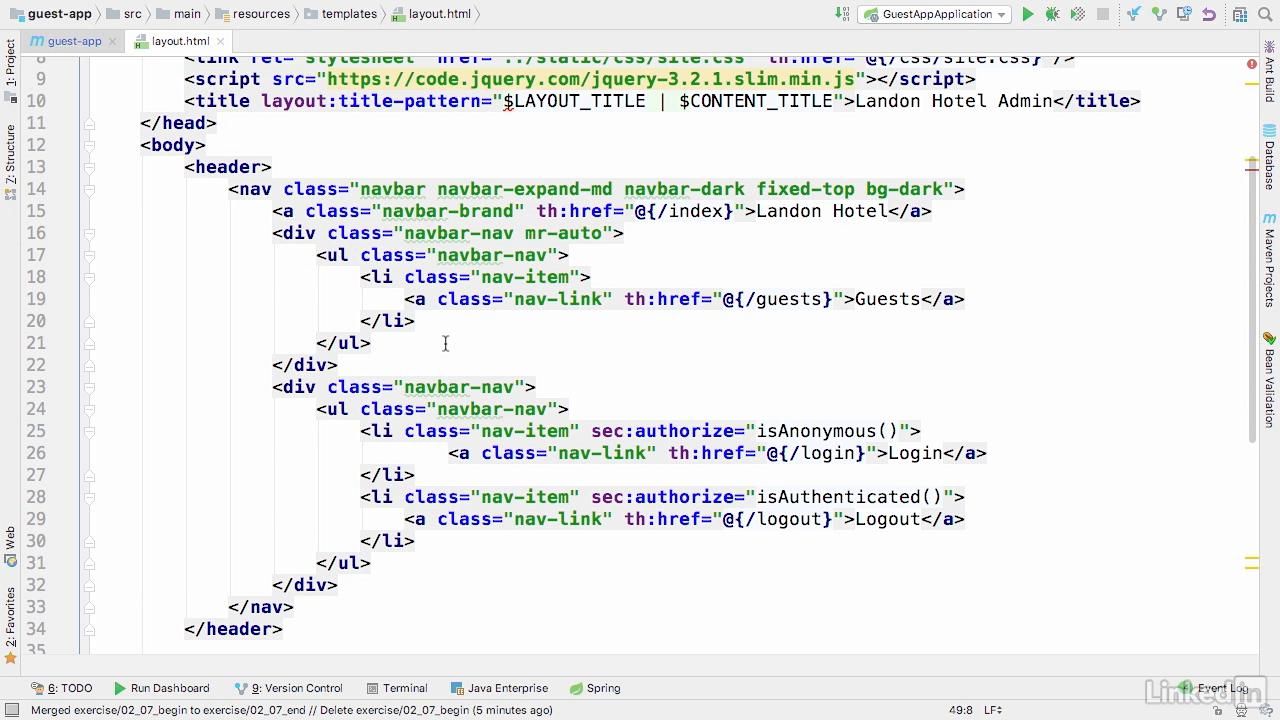Collapse the <body> fold marker on line 12

pyautogui.click(x=89, y=145)
